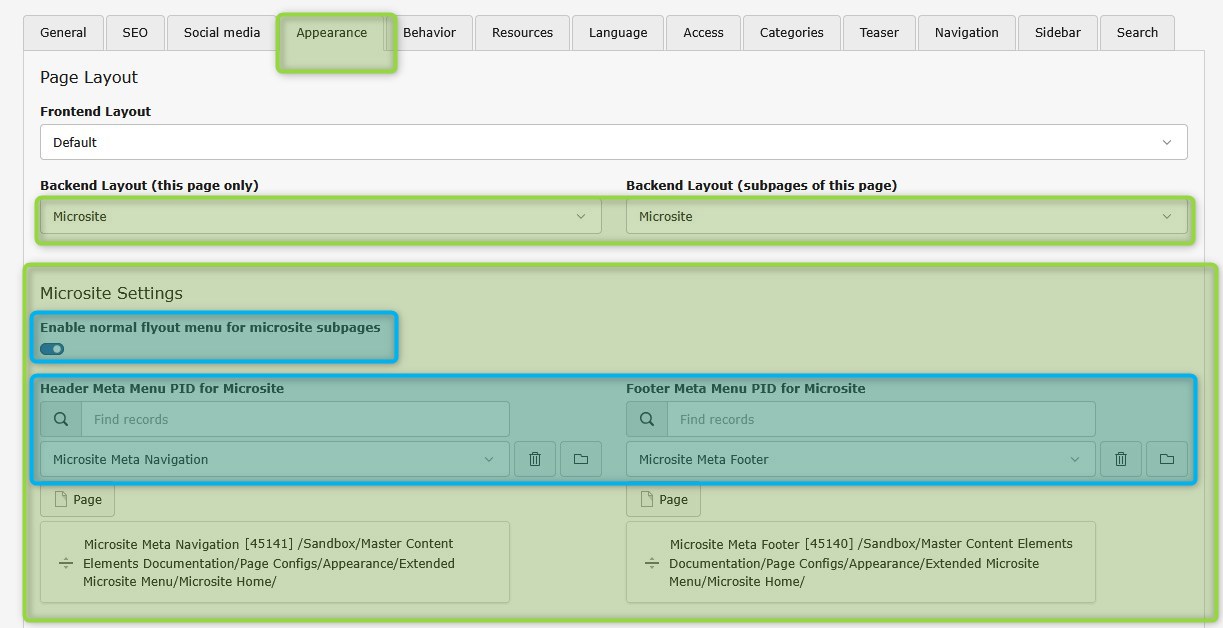Image resolution: width=1223 pixels, height=628 pixels.
Task: Expand Backend Layout for subpages dropdown
Action: (906, 217)
